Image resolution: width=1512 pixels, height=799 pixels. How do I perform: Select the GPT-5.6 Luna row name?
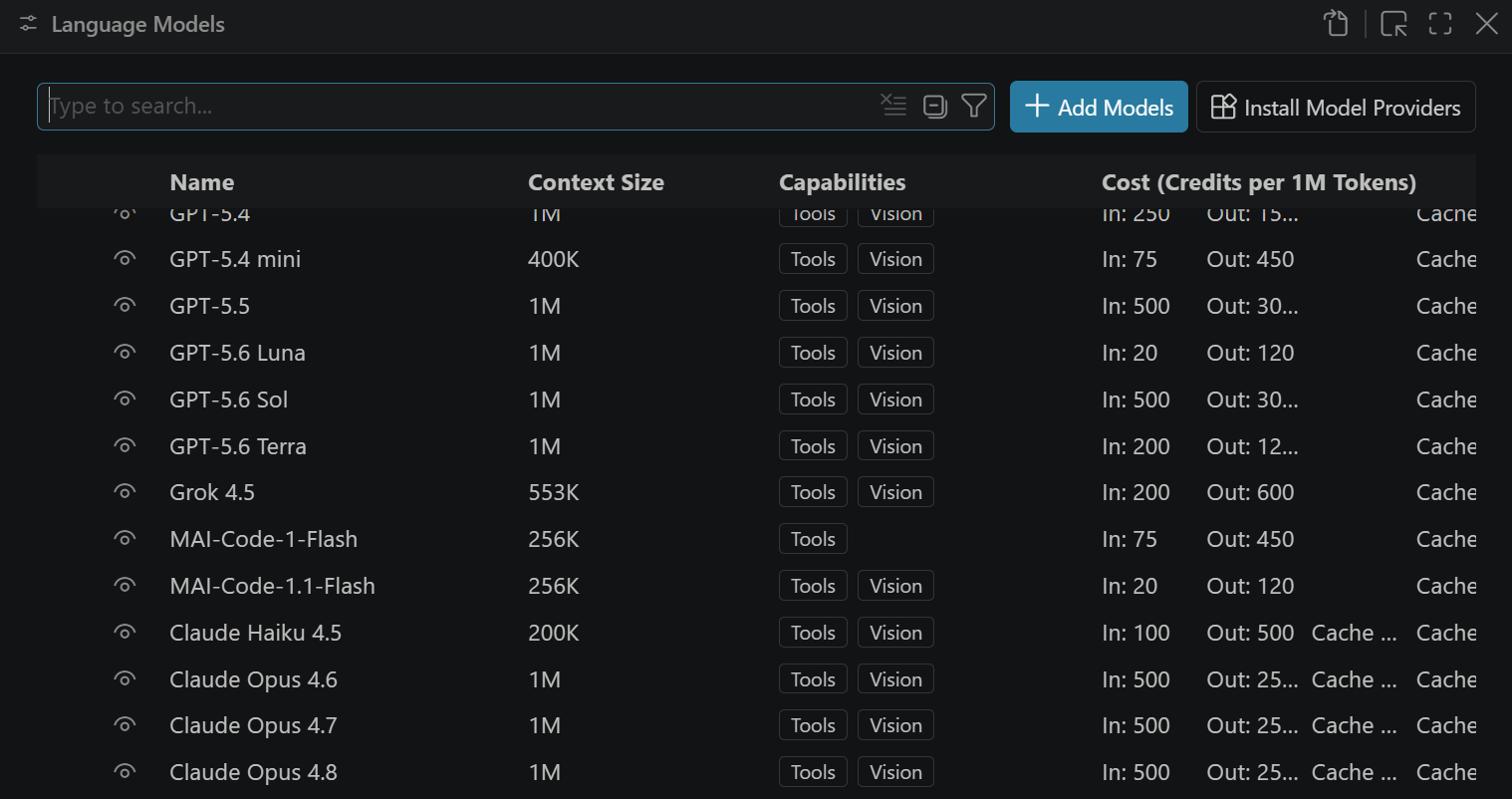pyautogui.click(x=237, y=353)
